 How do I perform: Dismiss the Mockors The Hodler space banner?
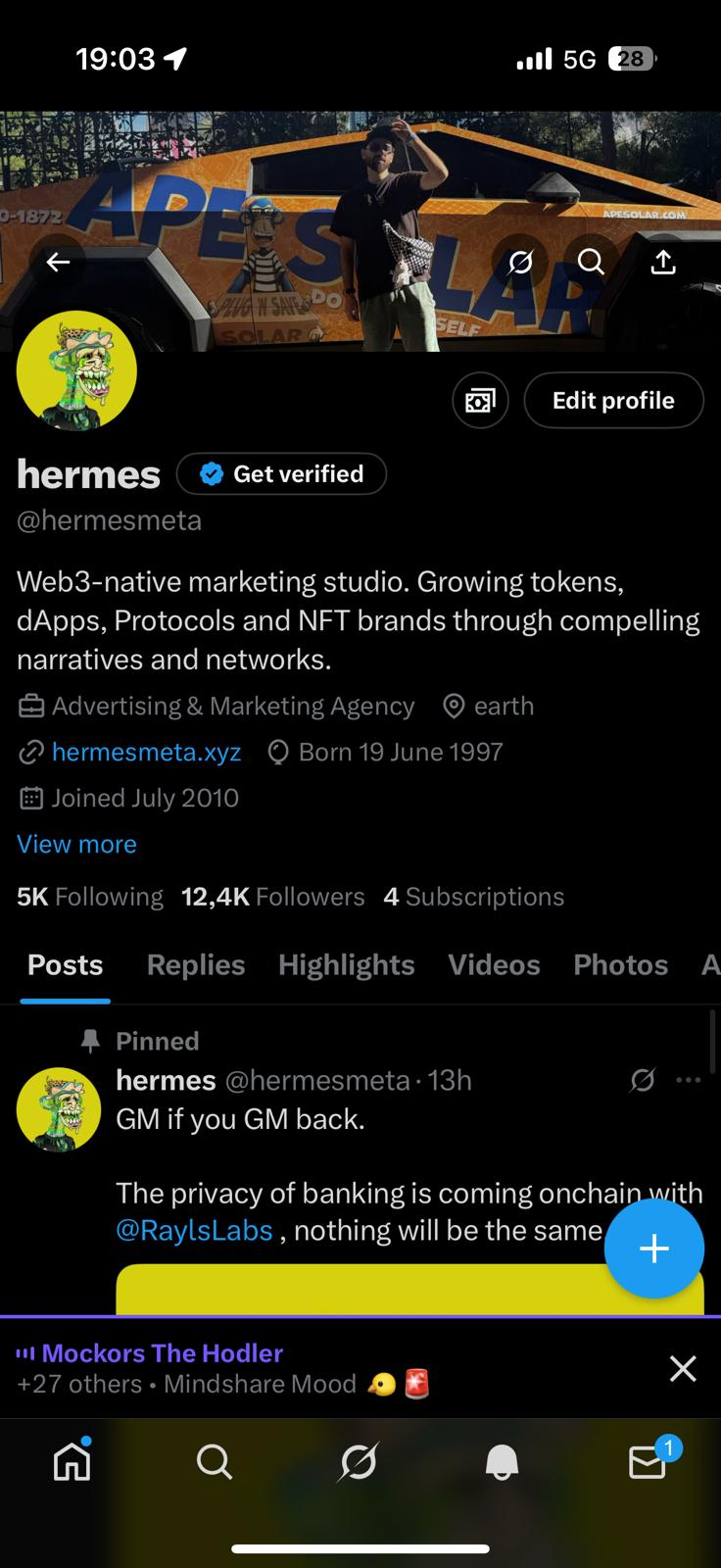(x=683, y=1368)
